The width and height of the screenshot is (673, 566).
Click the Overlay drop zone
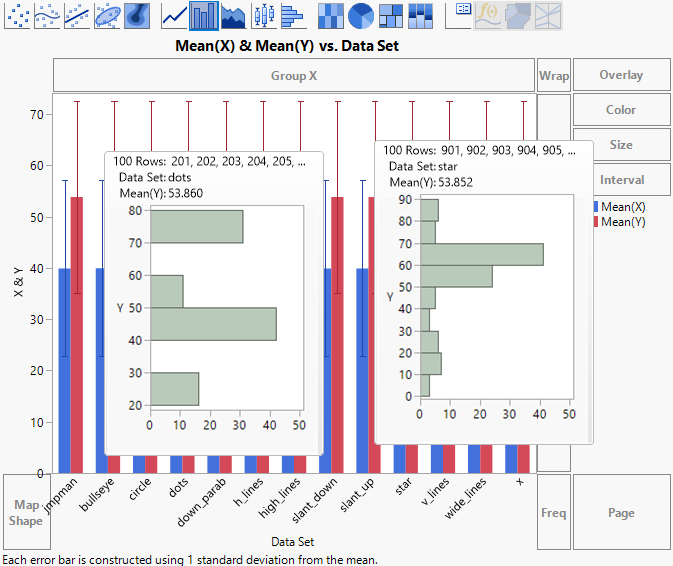[621, 76]
